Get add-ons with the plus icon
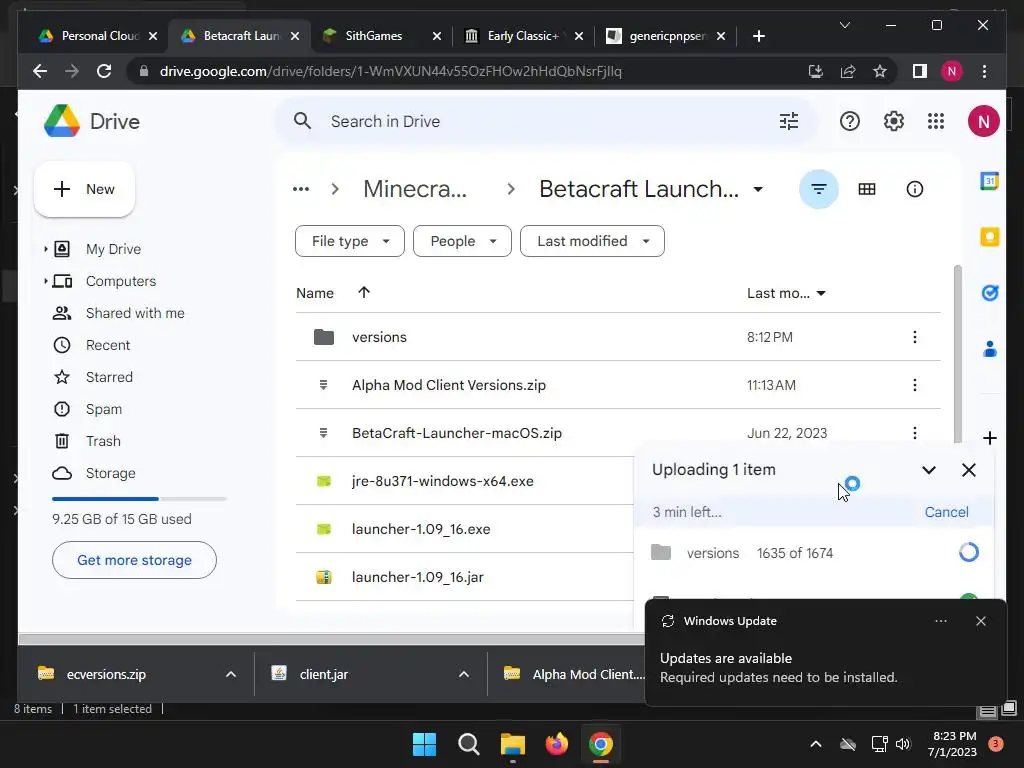This screenshot has width=1024, height=768. pos(989,438)
